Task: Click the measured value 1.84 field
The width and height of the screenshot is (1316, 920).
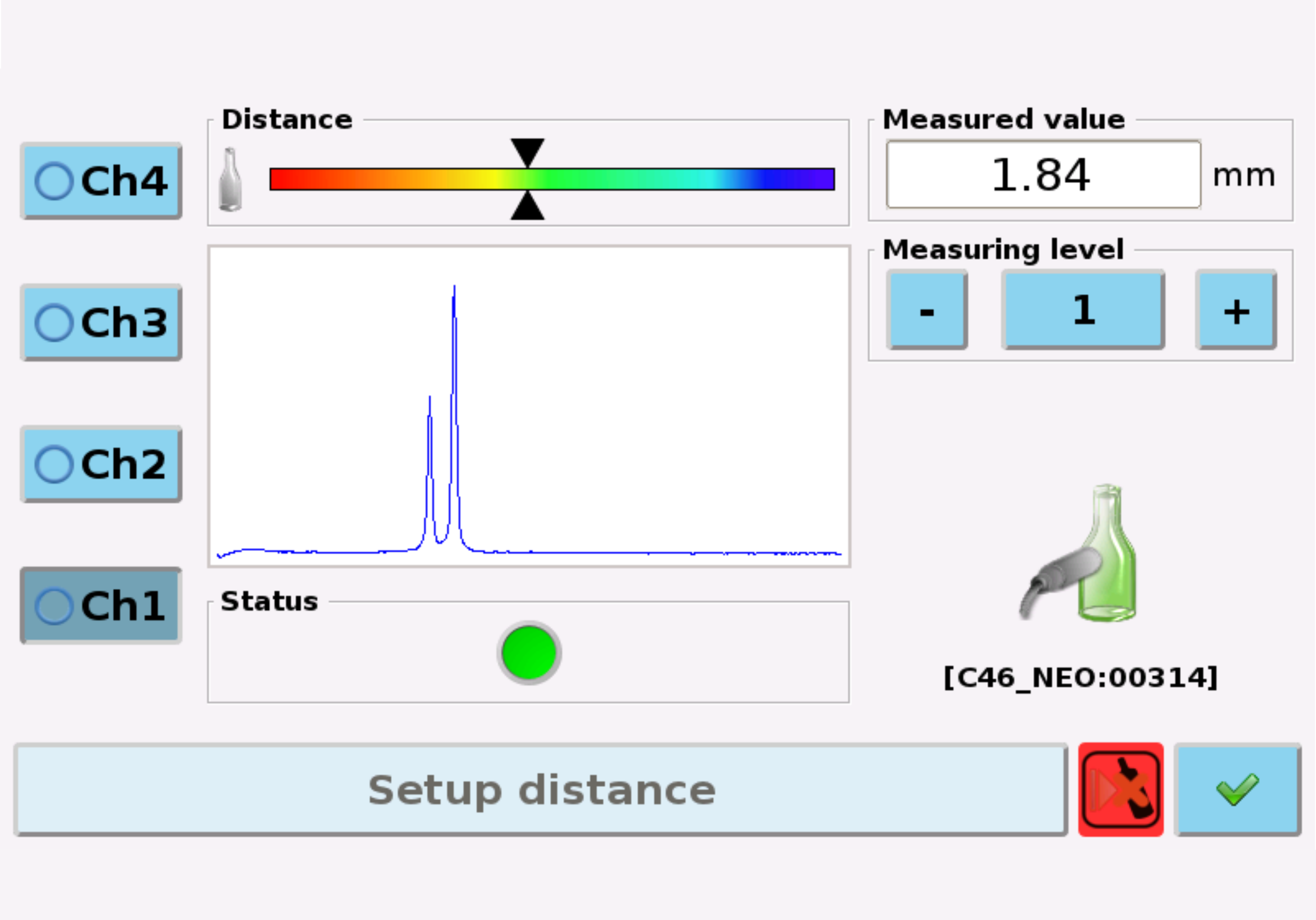Action: (x=1042, y=174)
